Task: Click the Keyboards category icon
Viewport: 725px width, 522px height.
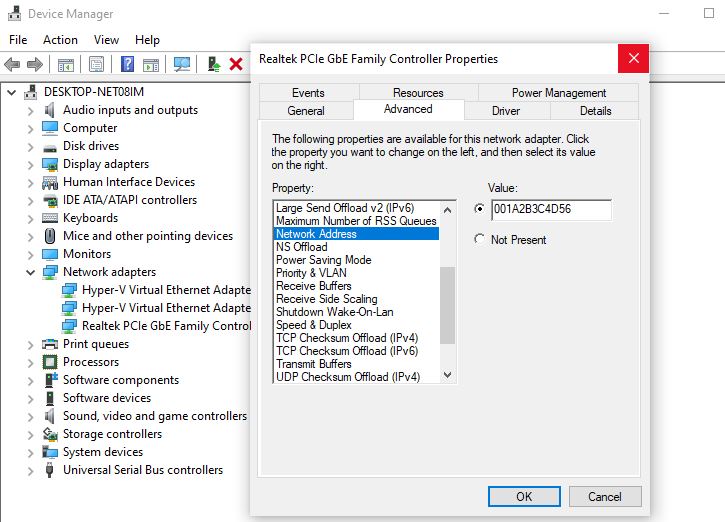Action: point(49,218)
